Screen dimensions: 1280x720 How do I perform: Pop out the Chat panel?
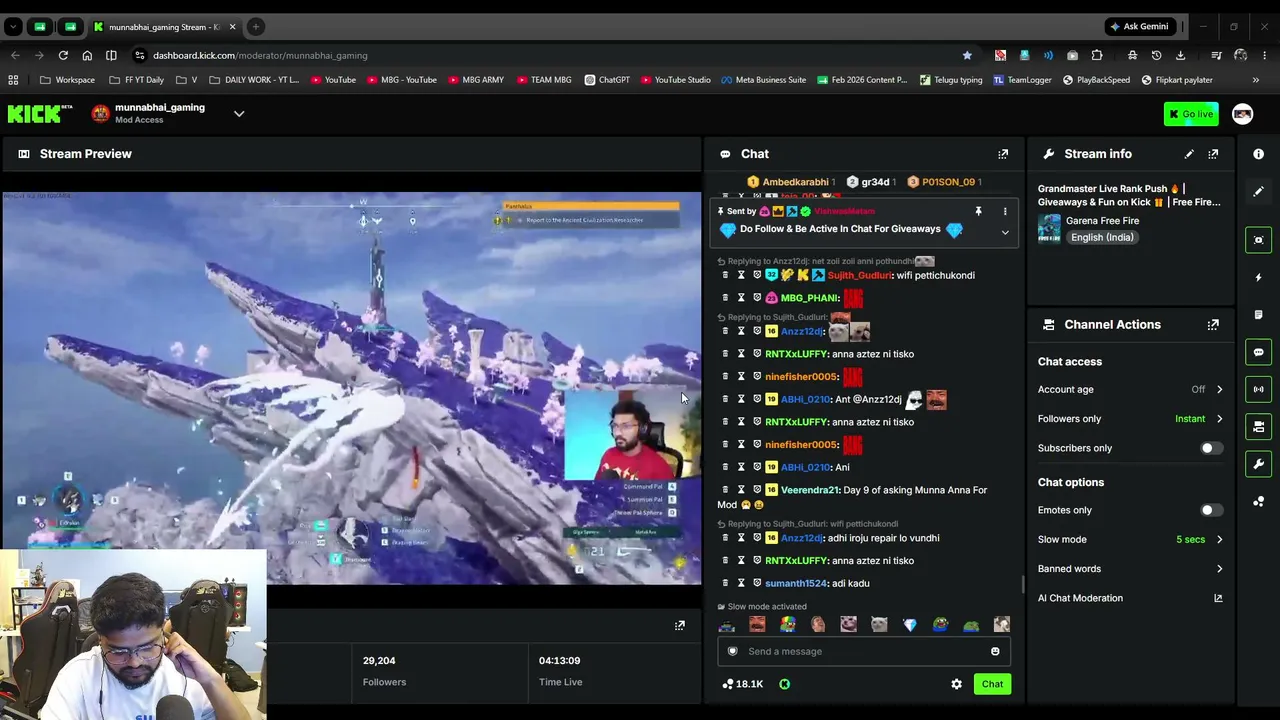click(1003, 154)
